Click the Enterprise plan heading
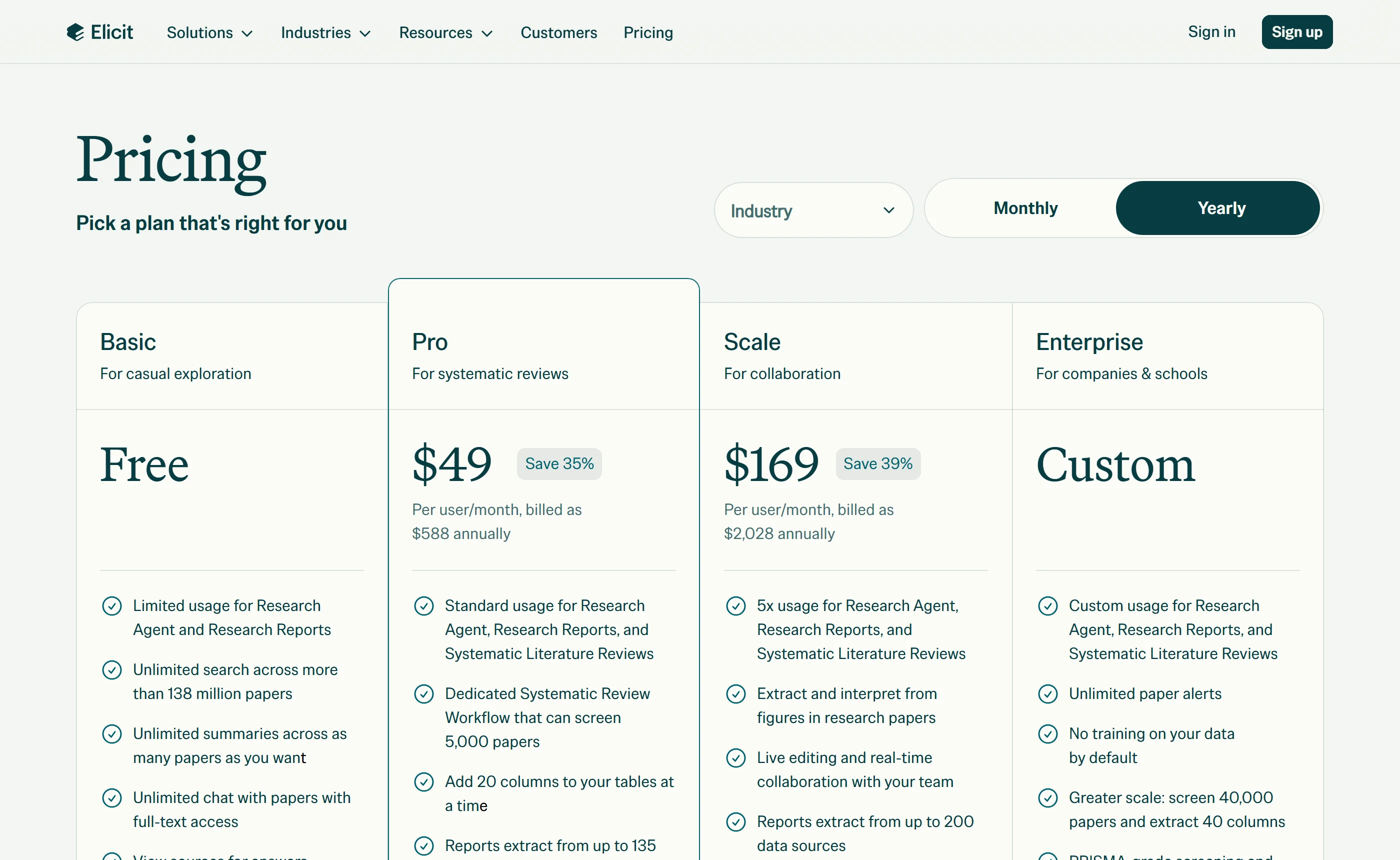The height and width of the screenshot is (860, 1400). coord(1089,342)
